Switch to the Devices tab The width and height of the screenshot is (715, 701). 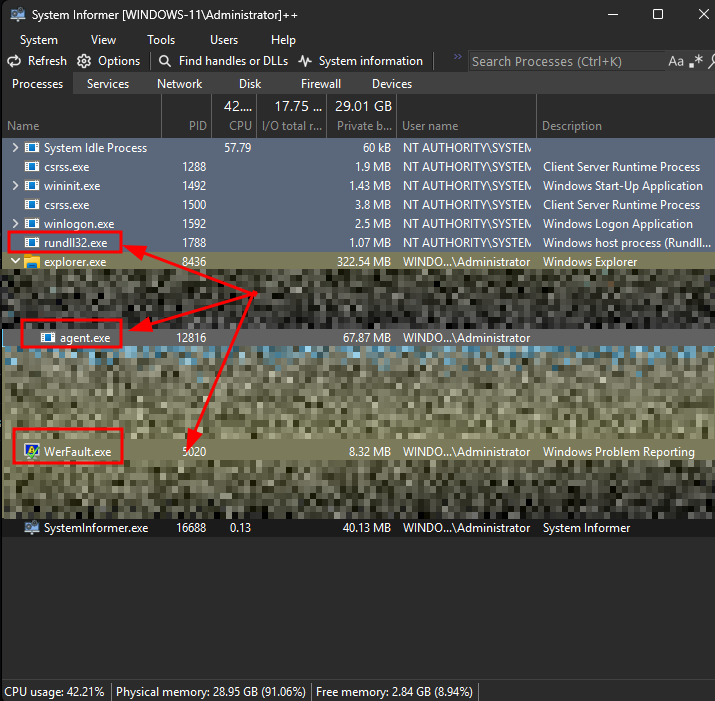click(x=392, y=84)
